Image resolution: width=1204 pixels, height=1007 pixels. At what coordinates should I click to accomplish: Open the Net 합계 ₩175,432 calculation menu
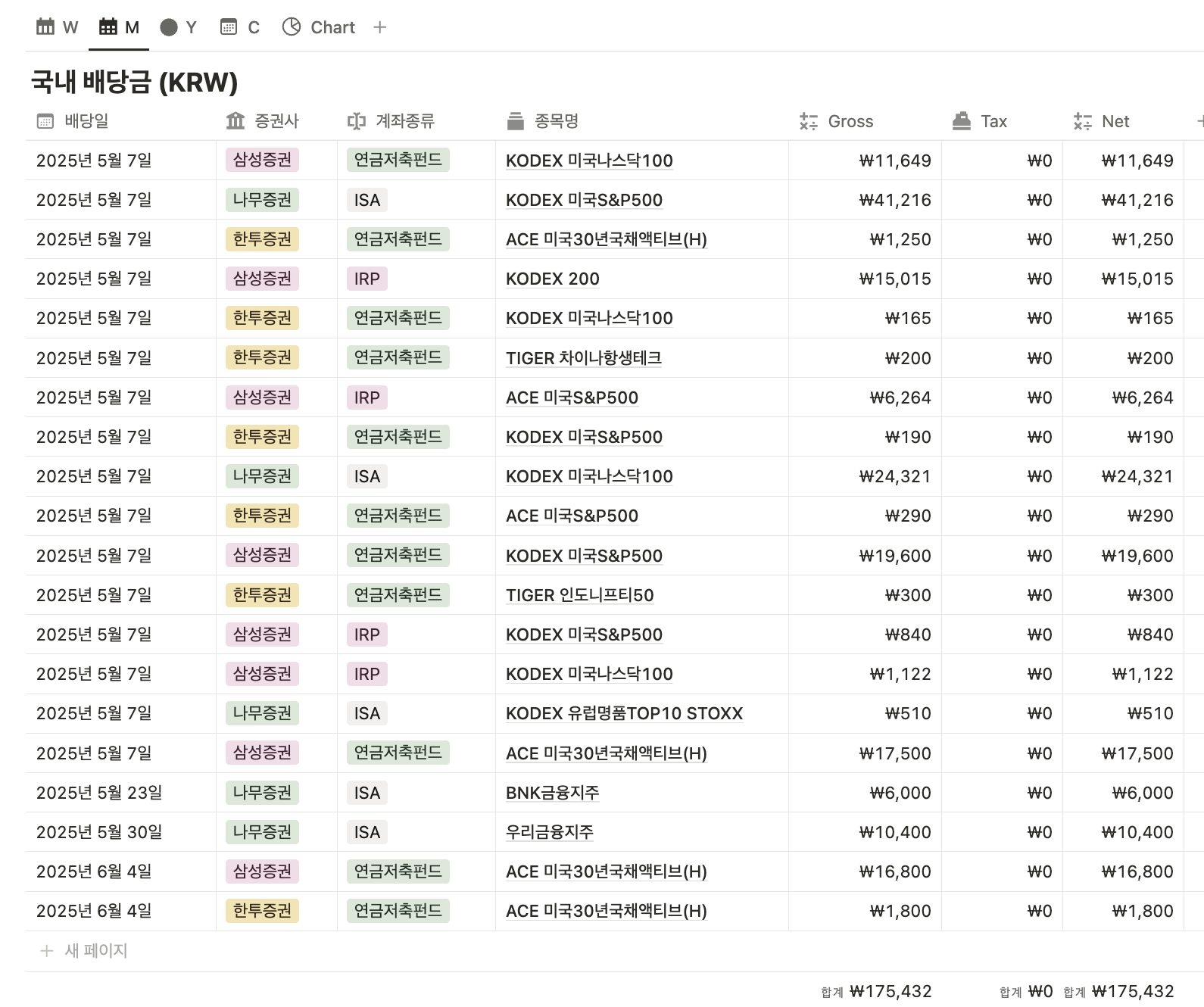[1119, 992]
